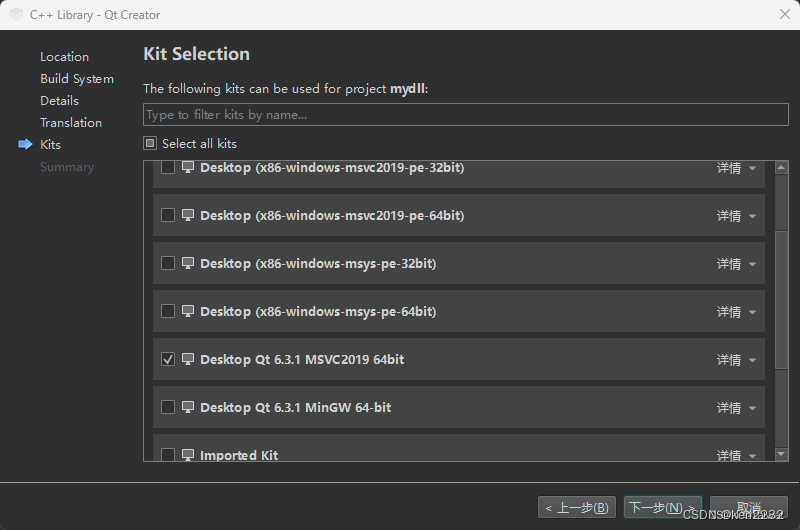Go to the Details wizard step
This screenshot has height=530, width=800.
pyautogui.click(x=59, y=100)
